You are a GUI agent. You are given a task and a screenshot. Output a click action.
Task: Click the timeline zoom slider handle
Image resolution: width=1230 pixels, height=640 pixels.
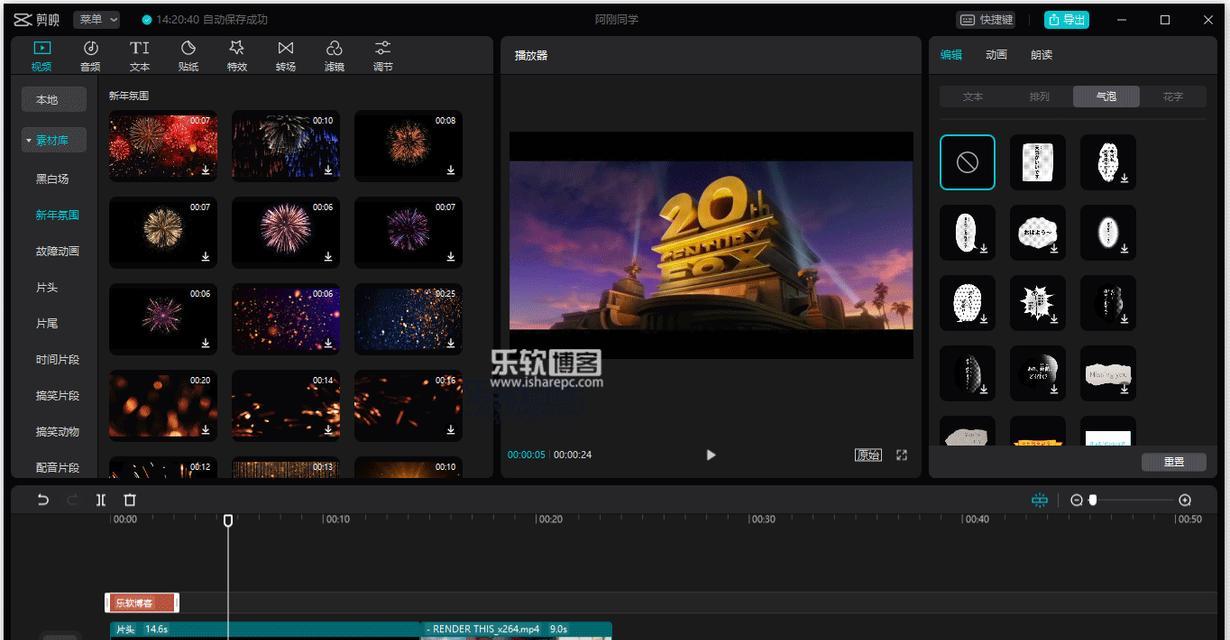(1093, 500)
